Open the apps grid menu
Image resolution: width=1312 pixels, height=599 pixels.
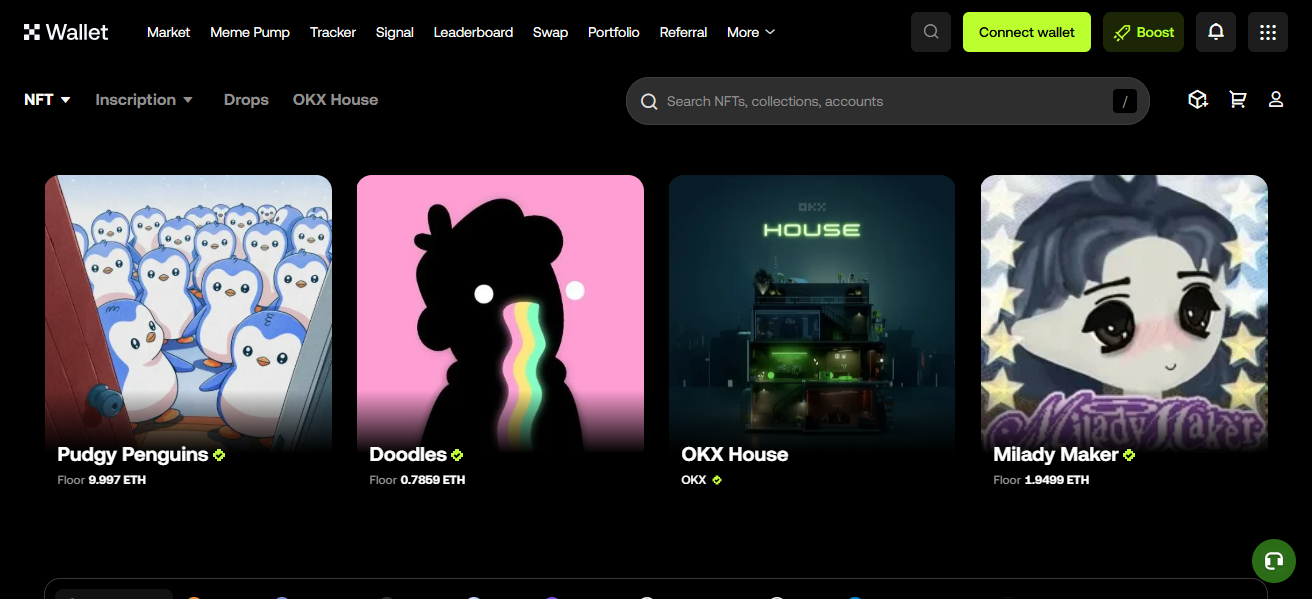[1268, 32]
